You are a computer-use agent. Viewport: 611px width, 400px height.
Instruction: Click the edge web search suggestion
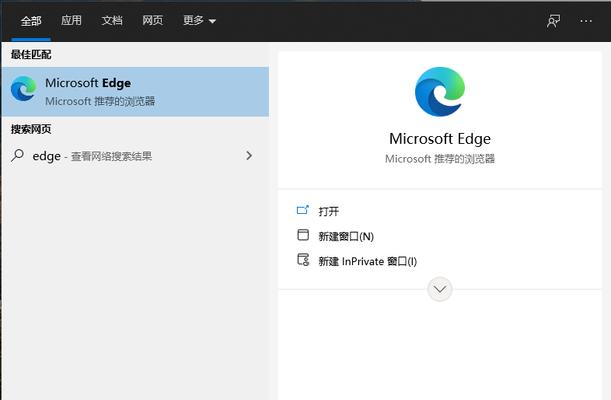coord(135,156)
